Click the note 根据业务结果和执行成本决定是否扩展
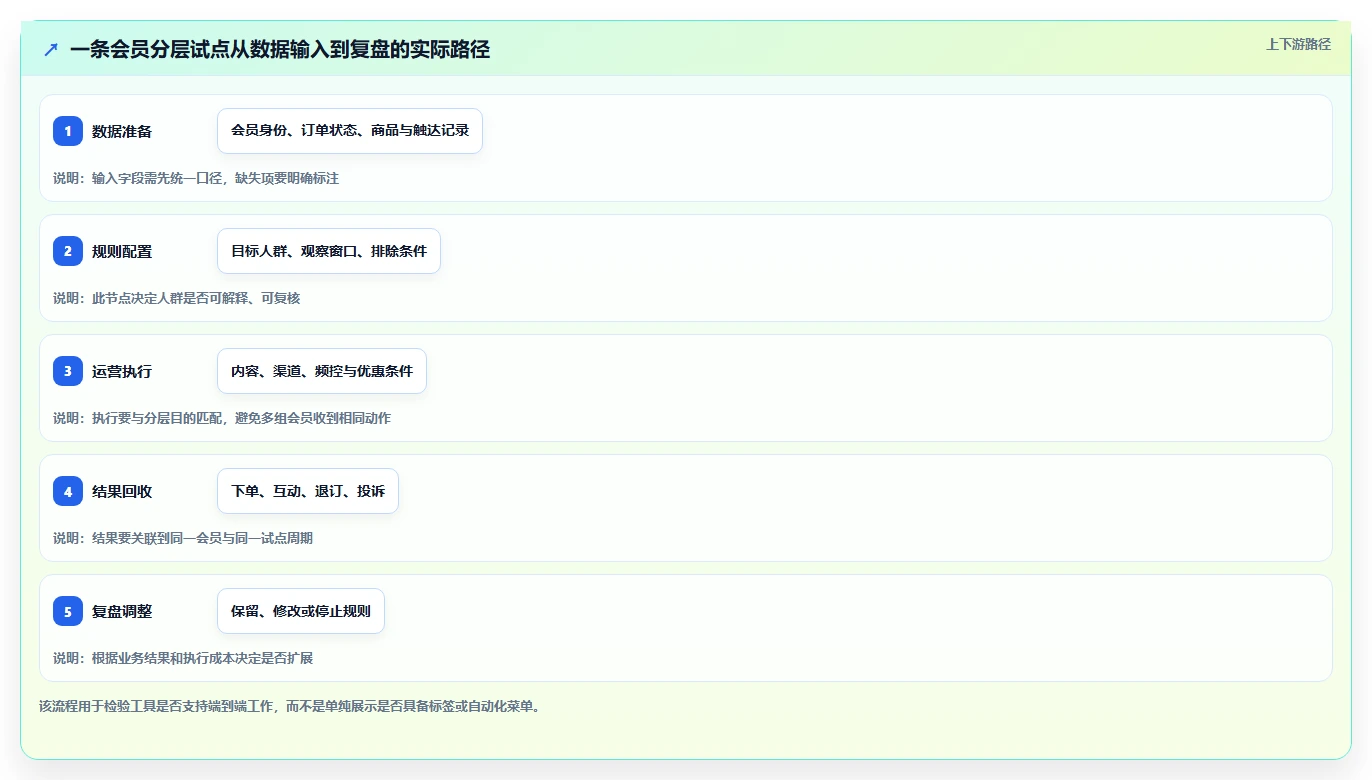The height and width of the screenshot is (780, 1372). (202, 658)
